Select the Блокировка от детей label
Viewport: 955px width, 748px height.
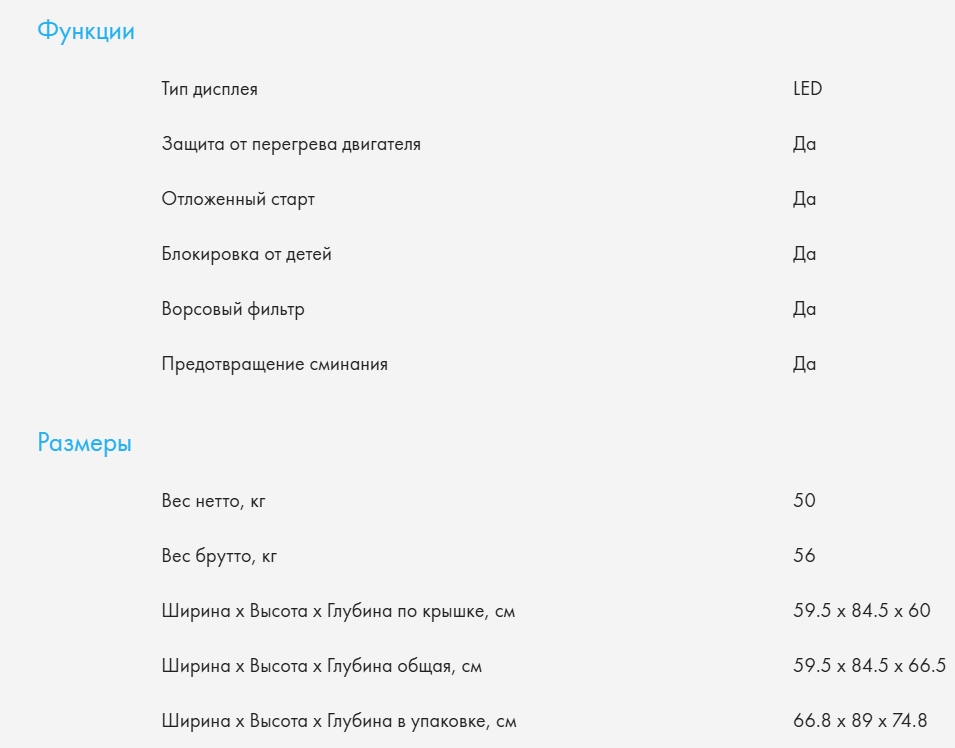(246, 254)
